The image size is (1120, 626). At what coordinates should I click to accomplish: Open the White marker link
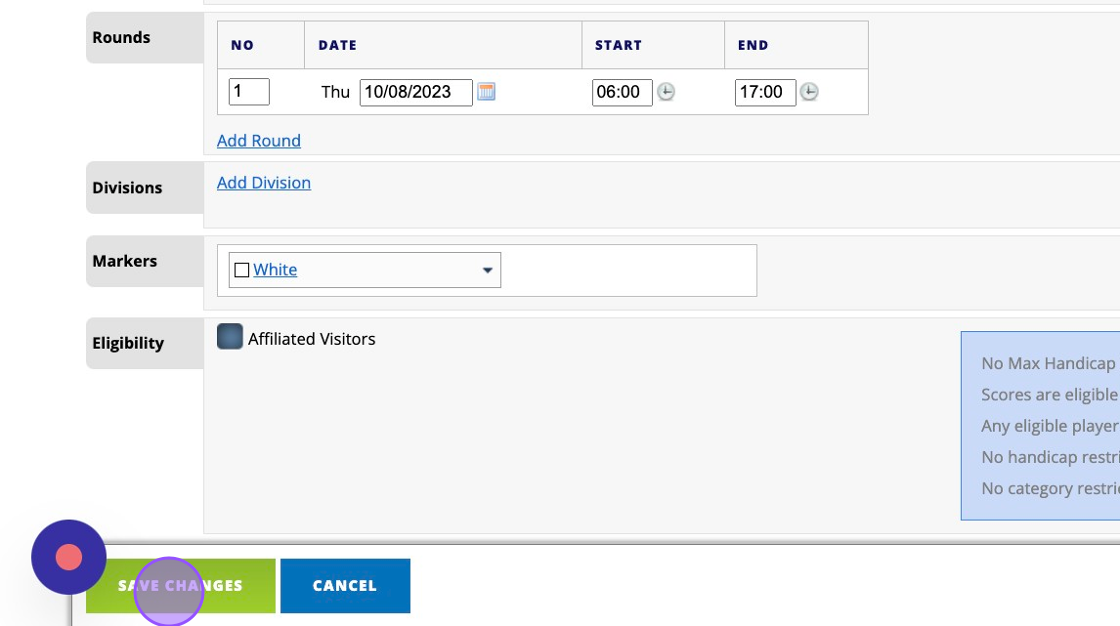[x=275, y=270]
